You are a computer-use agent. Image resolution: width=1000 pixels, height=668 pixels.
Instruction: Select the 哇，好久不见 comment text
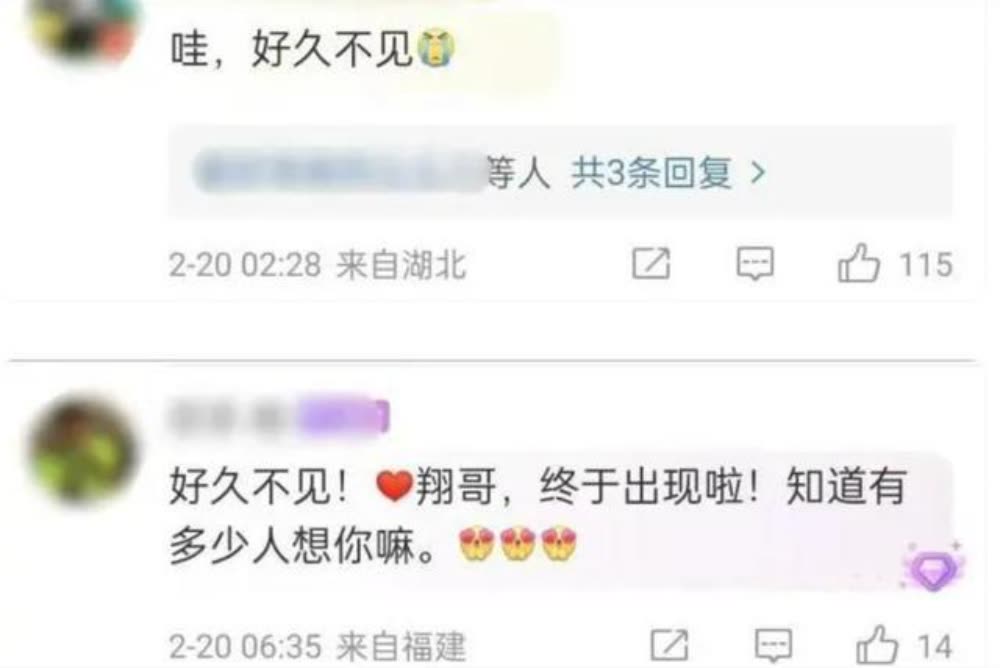point(312,48)
